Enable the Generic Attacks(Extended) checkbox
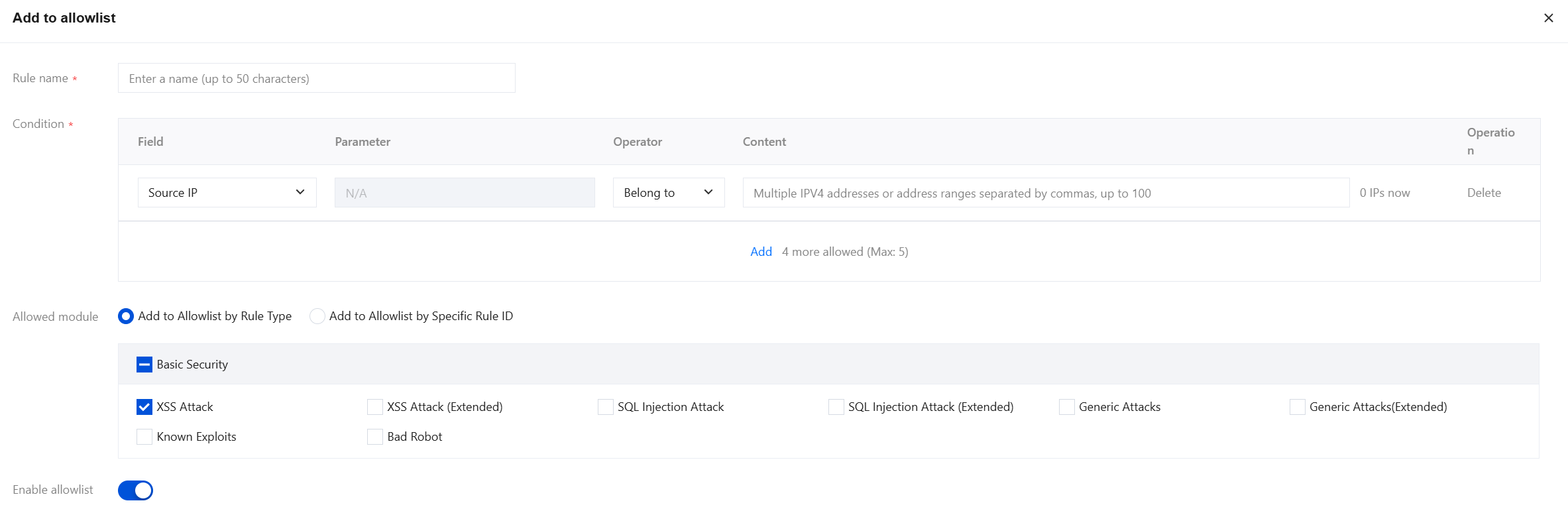 (1298, 407)
